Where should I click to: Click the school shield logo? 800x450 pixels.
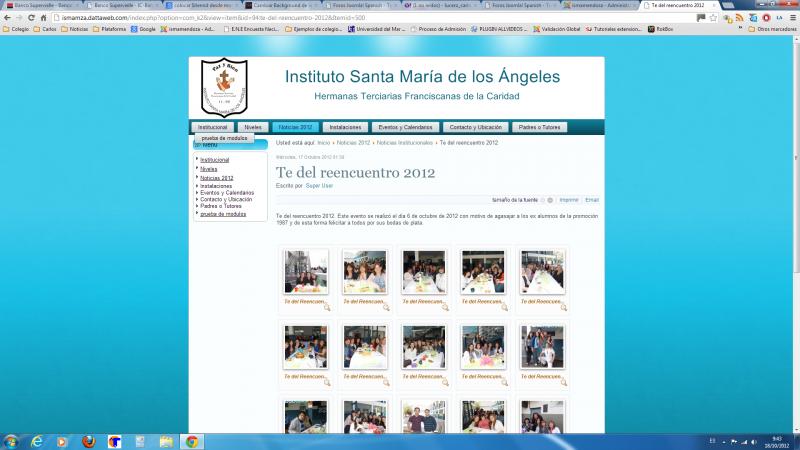point(224,87)
